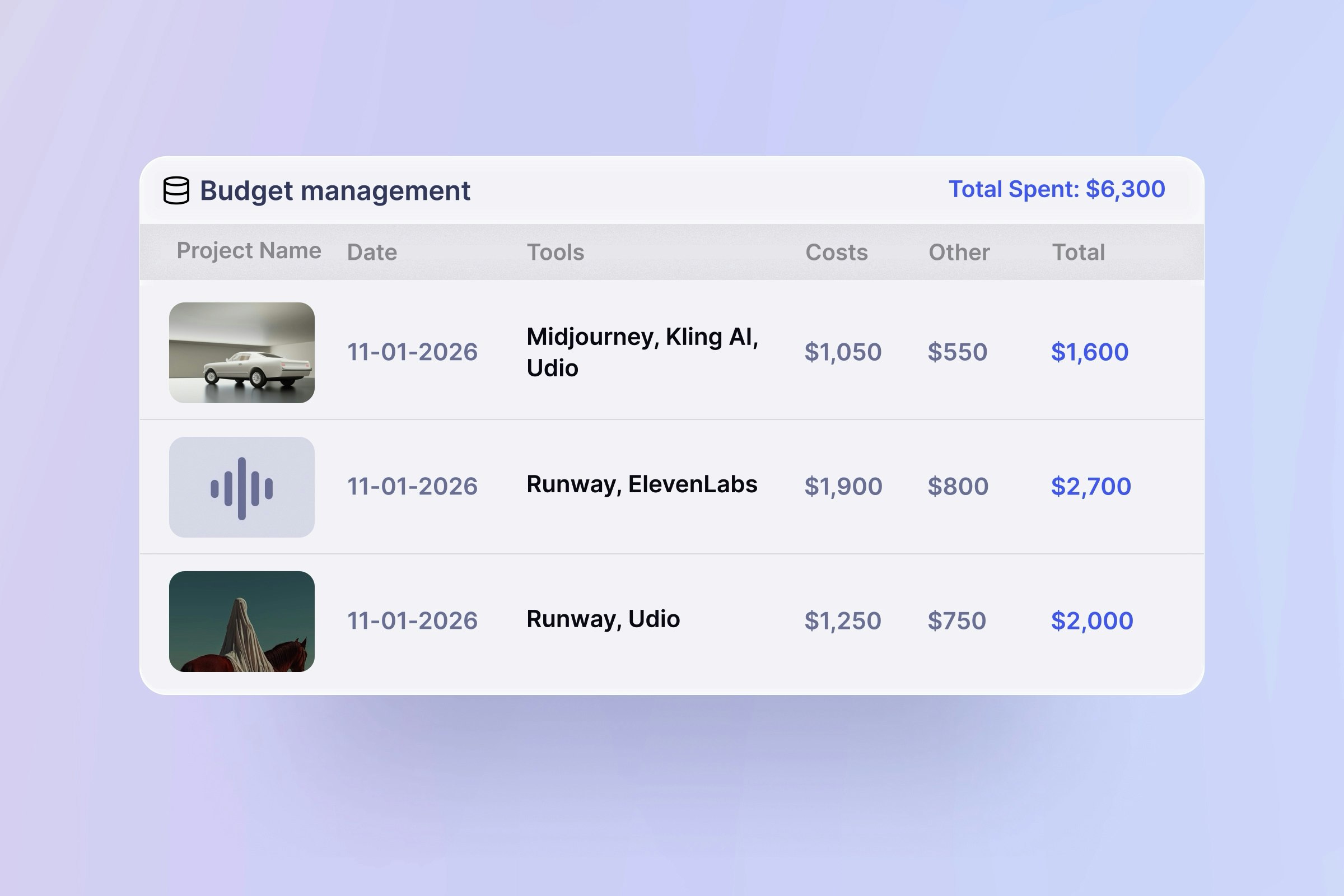This screenshot has width=1344, height=896.
Task: Click the Project Name column header
Action: click(x=249, y=251)
